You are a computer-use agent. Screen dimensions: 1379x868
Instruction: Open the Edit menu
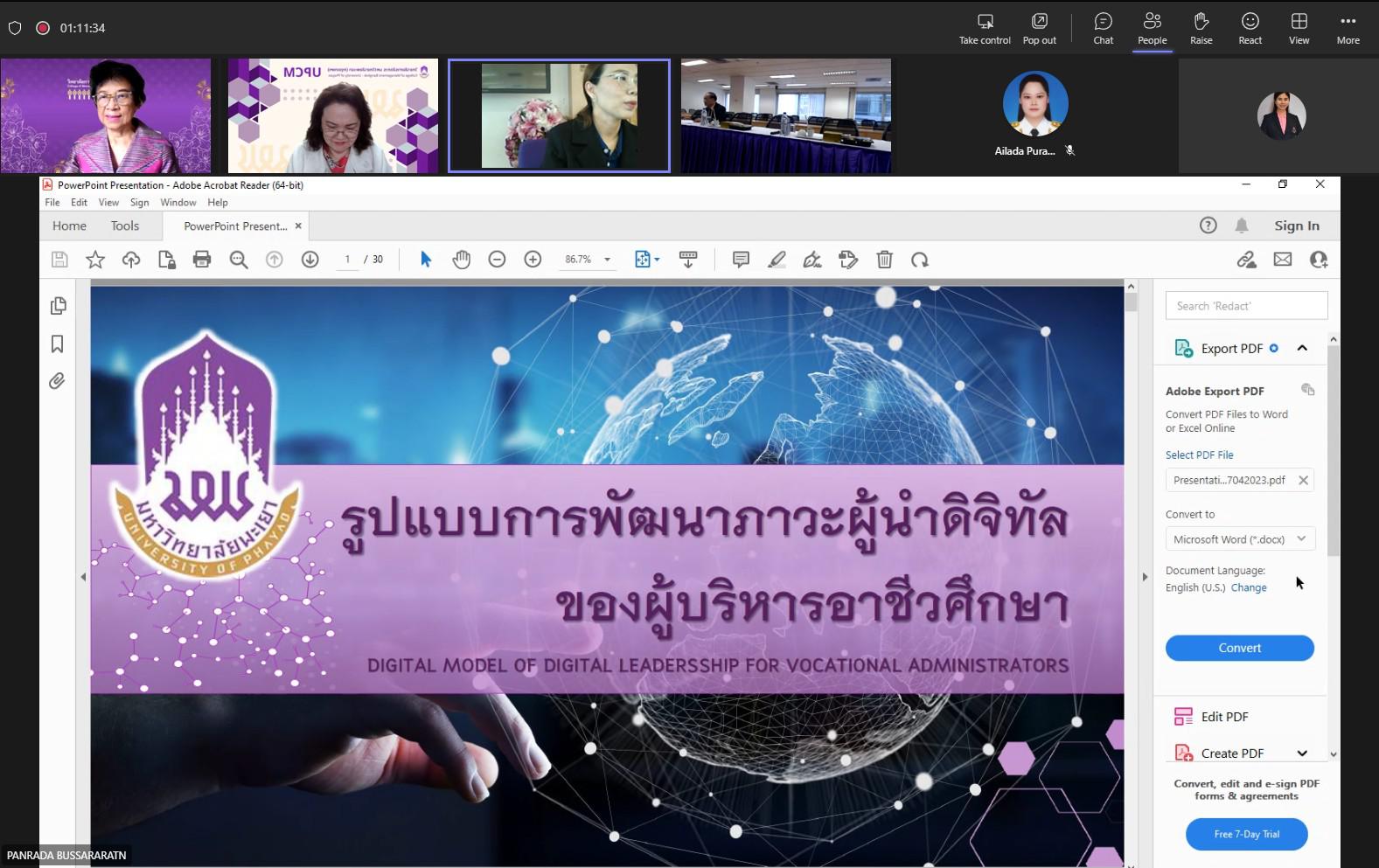(x=80, y=203)
